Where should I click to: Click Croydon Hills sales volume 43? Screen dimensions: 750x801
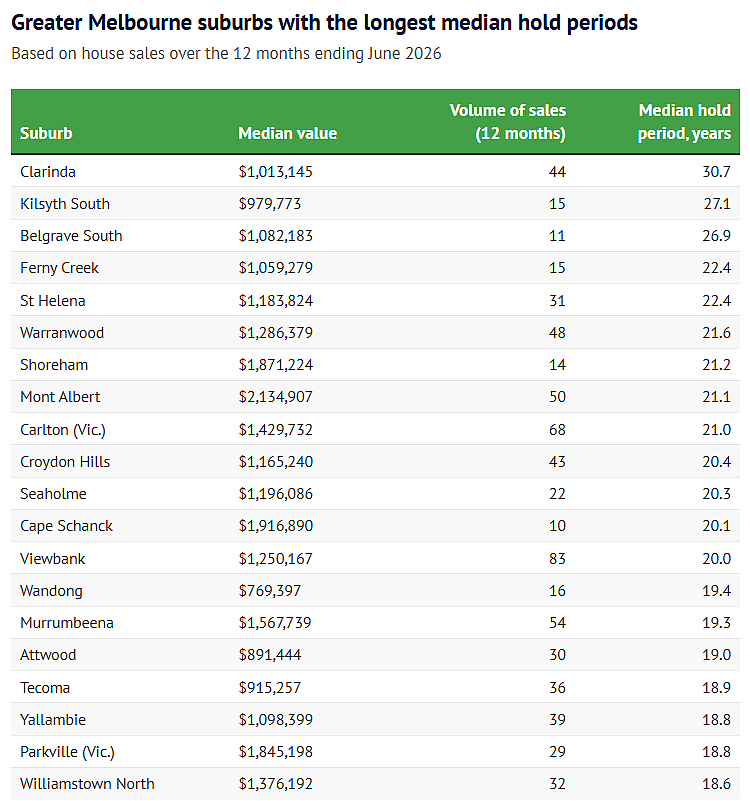(557, 461)
